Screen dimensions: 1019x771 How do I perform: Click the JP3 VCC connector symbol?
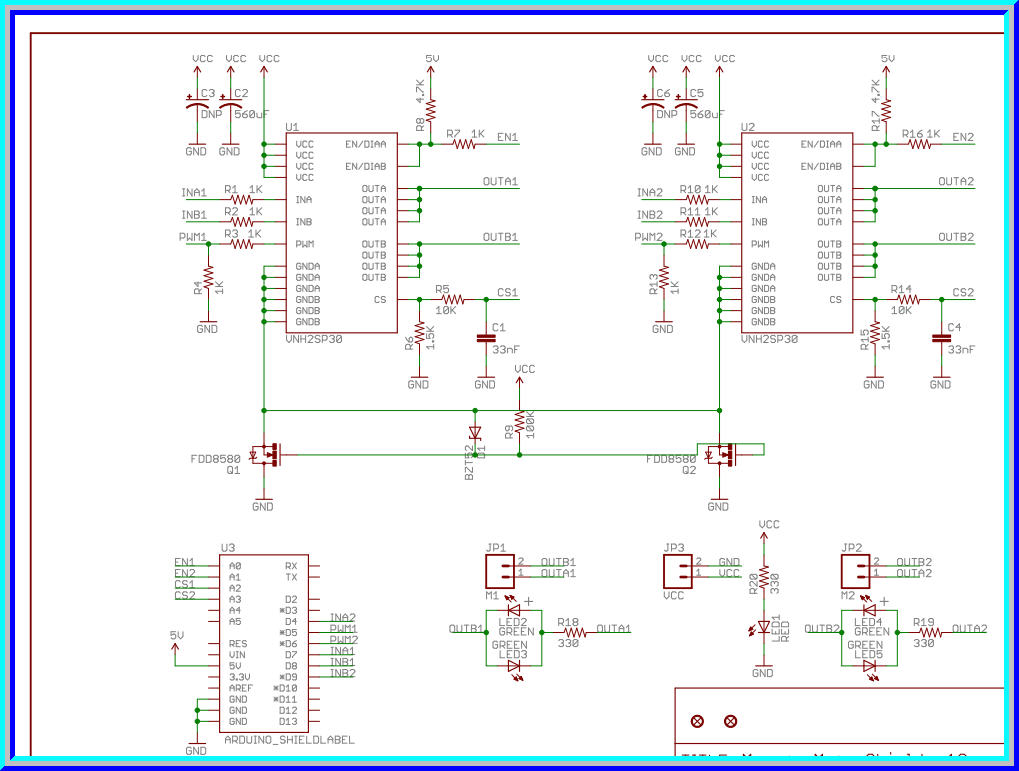(678, 569)
